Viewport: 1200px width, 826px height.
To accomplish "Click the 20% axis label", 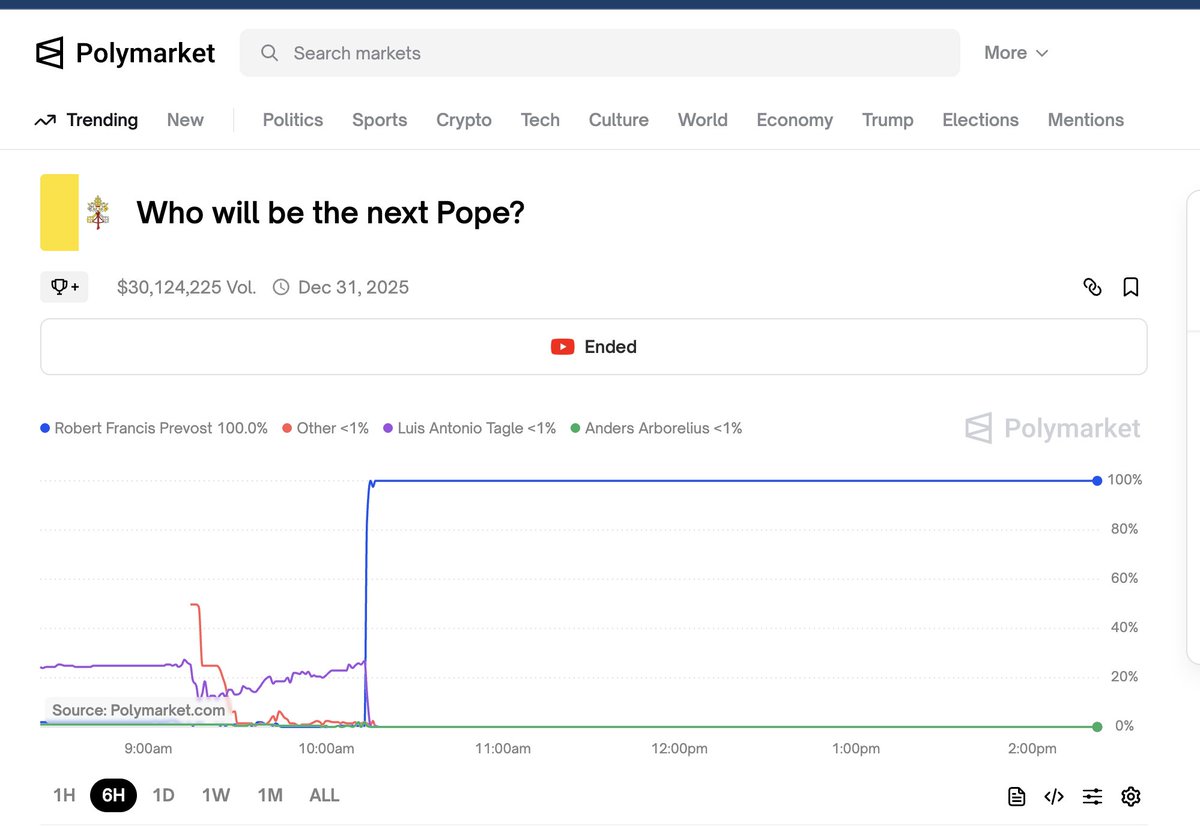I will [x=1124, y=676].
